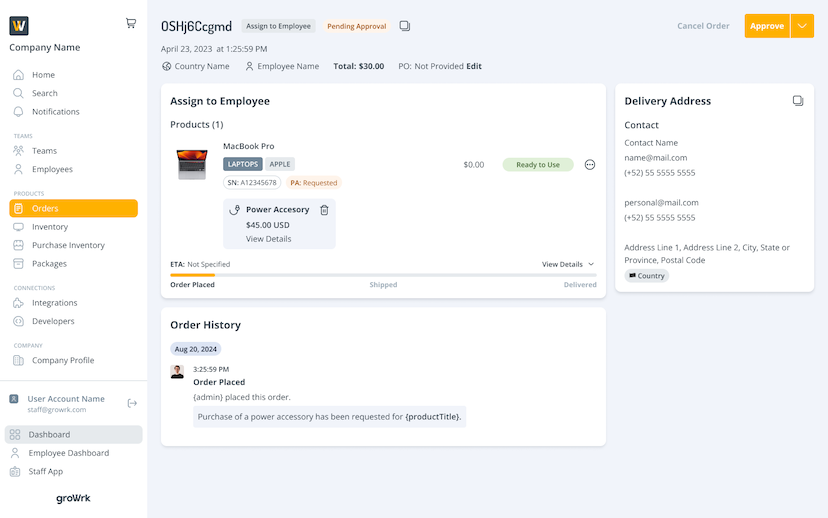Edit the PO number
Screen dimensions: 828x518
[x=474, y=66]
